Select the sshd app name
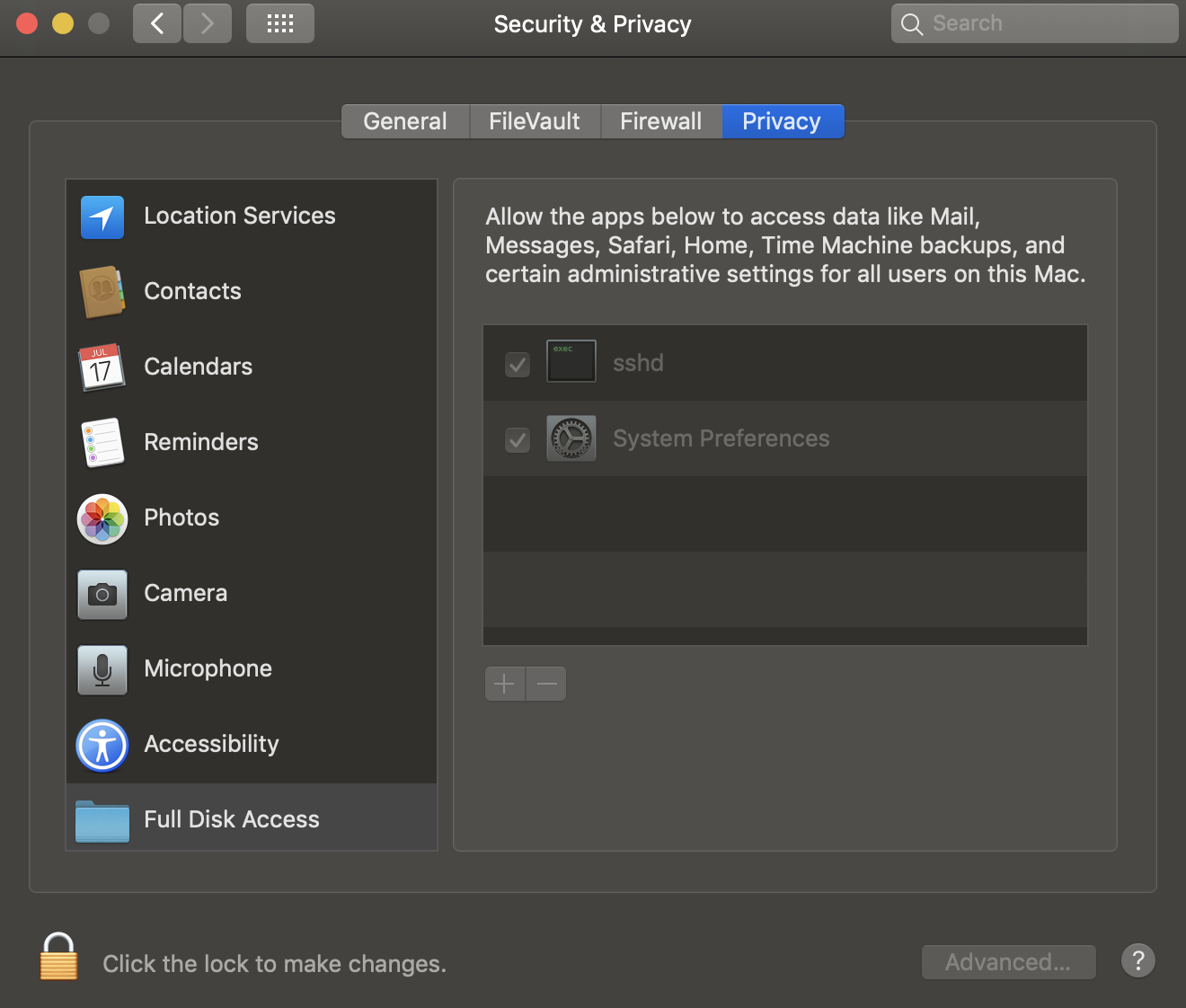The height and width of the screenshot is (1008, 1186). pos(638,363)
